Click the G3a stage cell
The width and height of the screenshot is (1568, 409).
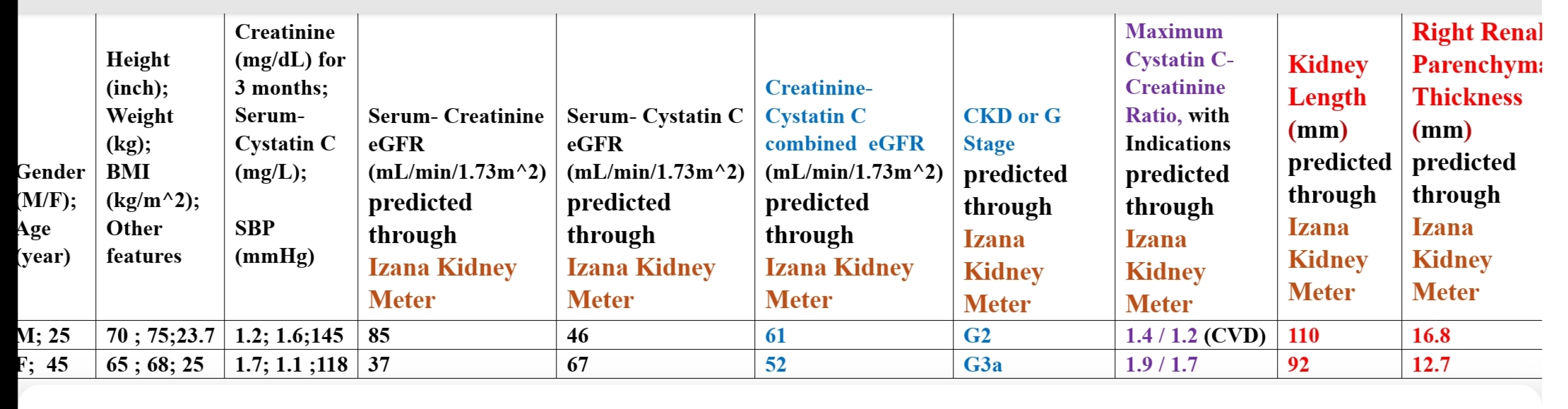click(x=982, y=364)
